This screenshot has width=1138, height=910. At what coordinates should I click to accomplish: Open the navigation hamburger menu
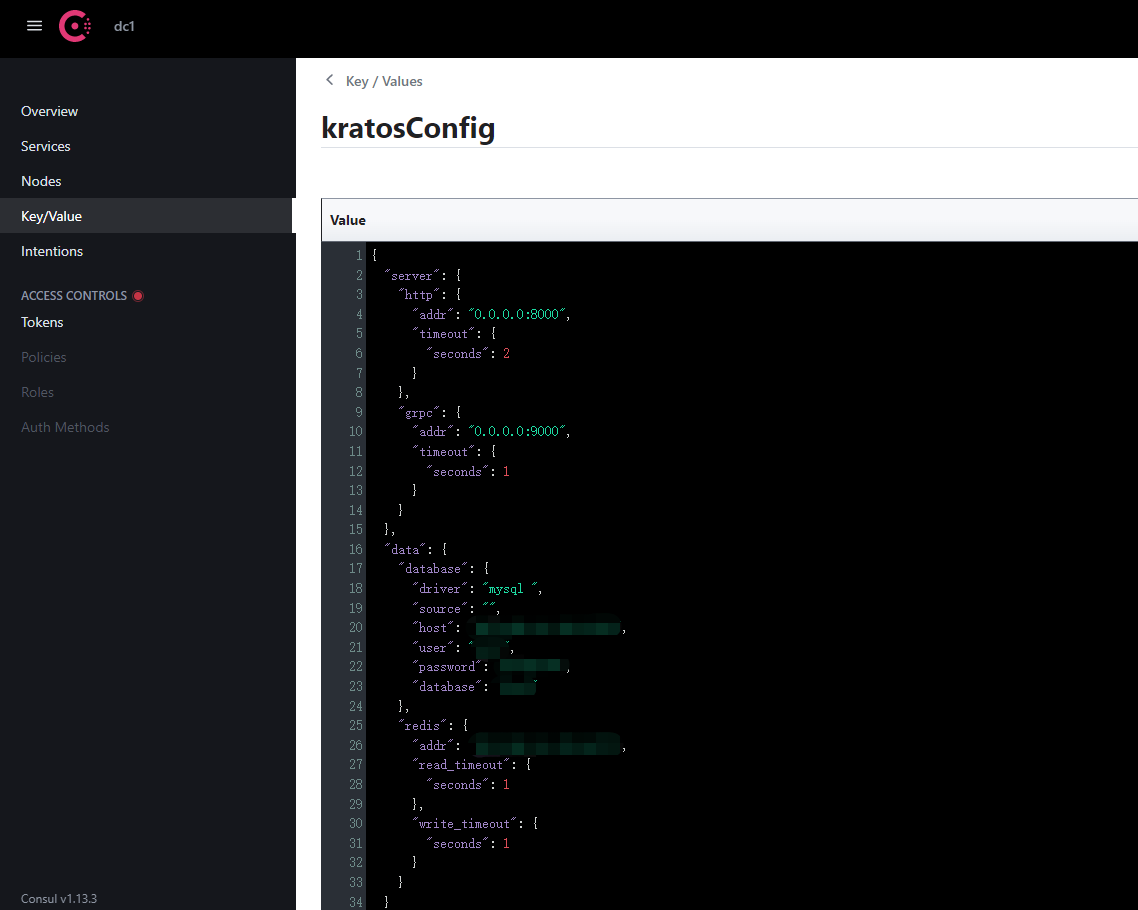(x=34, y=26)
